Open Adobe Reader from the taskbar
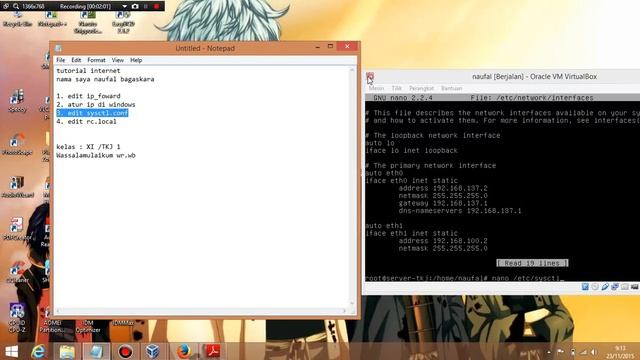The image size is (640, 360). point(213,351)
